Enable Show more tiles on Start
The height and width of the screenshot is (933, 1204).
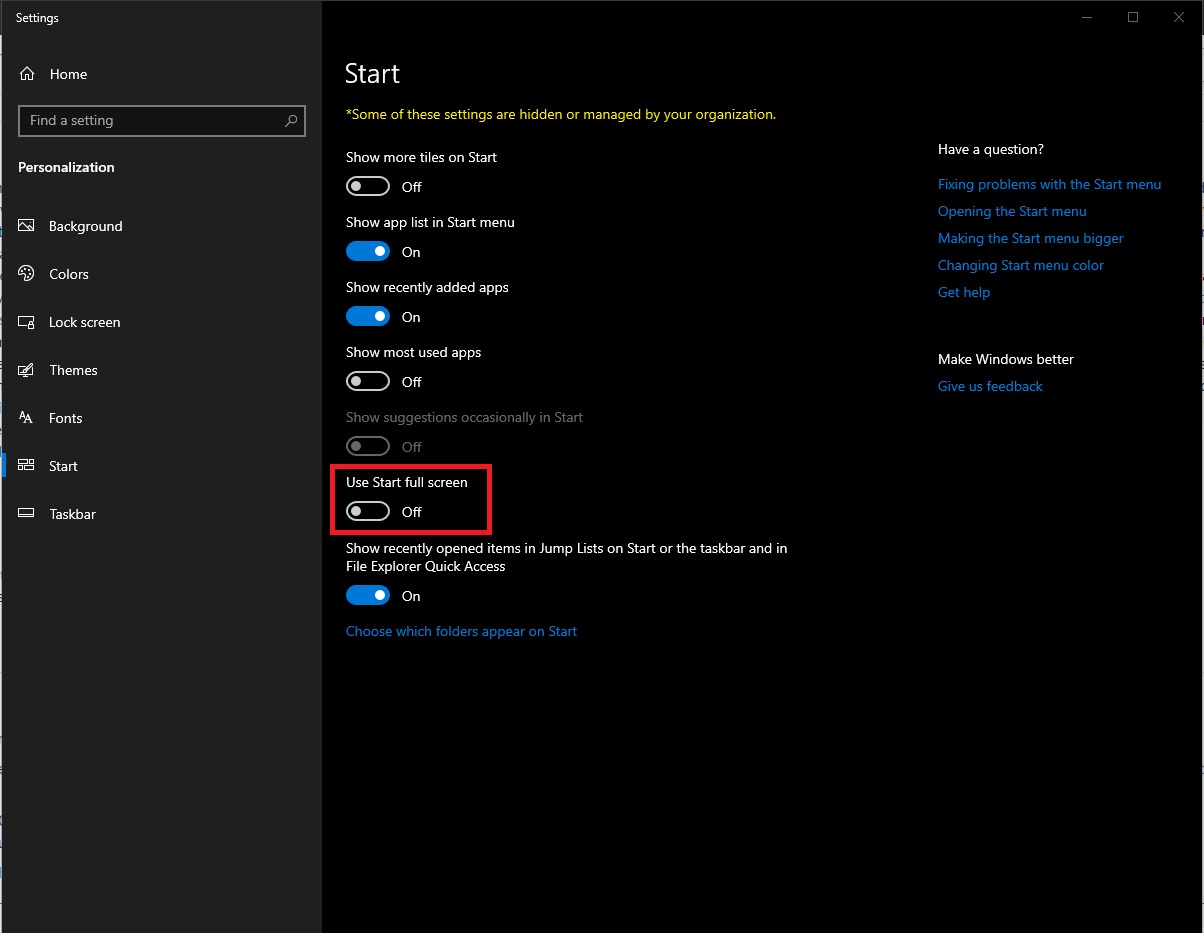pos(367,186)
